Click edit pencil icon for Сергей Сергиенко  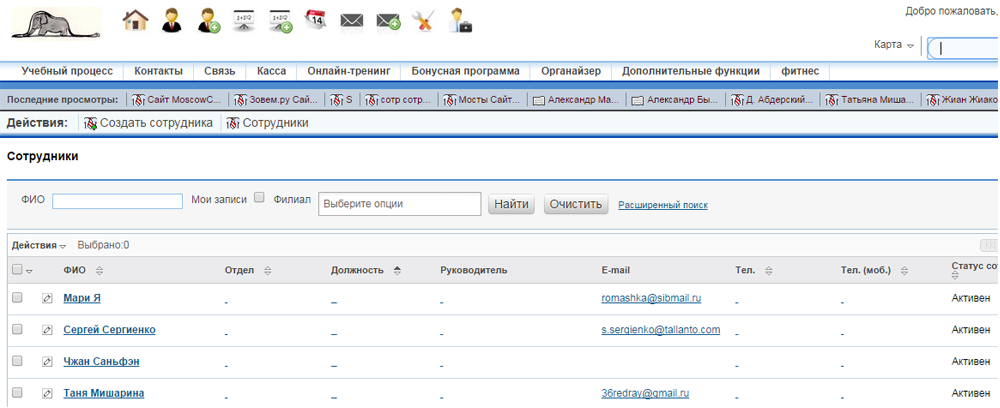(x=47, y=330)
